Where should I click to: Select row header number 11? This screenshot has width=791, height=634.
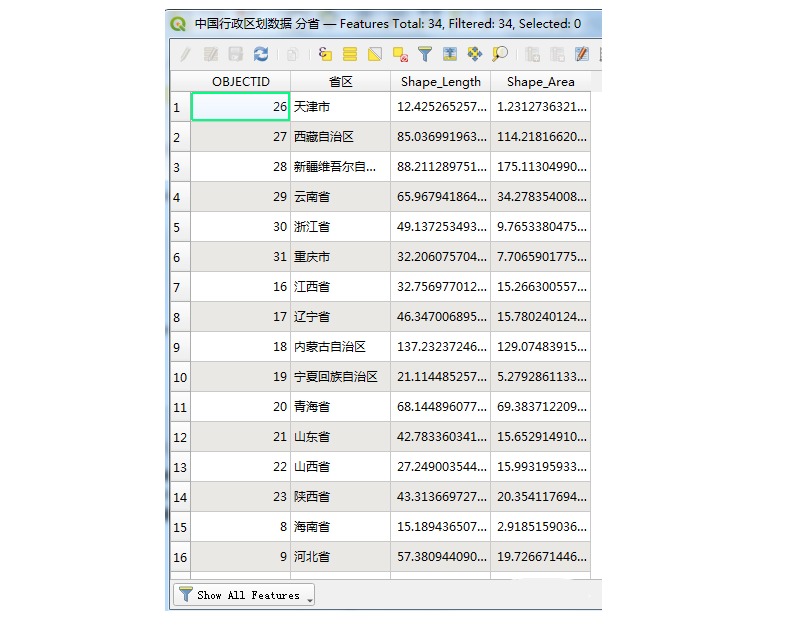180,407
